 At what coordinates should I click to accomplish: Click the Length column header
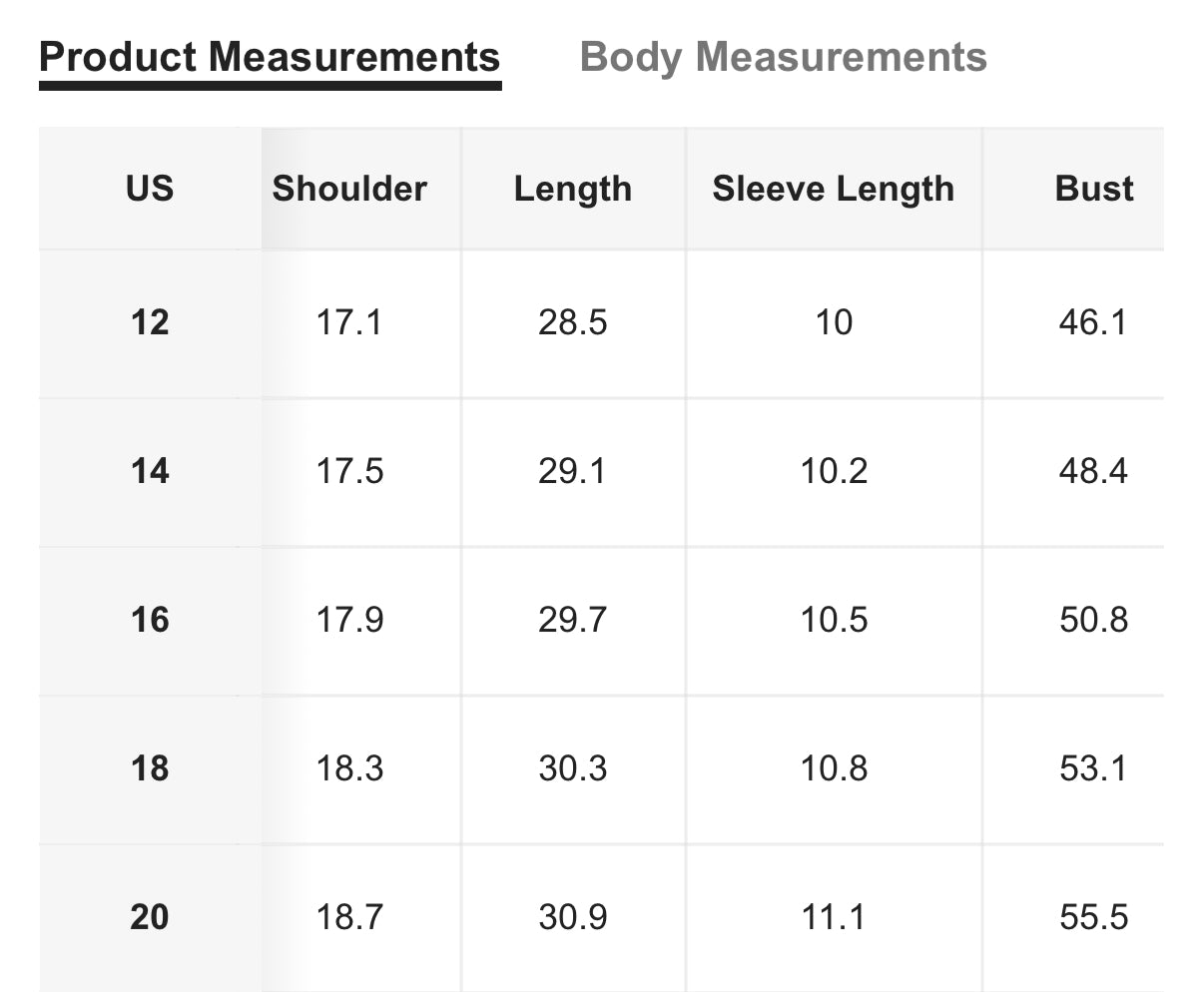tap(573, 189)
